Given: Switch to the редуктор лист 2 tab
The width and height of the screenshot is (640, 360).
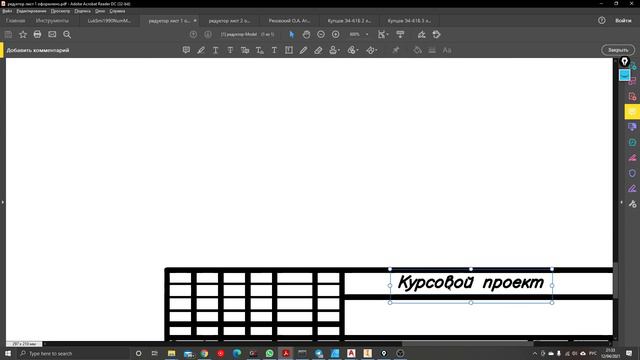Looking at the screenshot, I should coord(229,20).
